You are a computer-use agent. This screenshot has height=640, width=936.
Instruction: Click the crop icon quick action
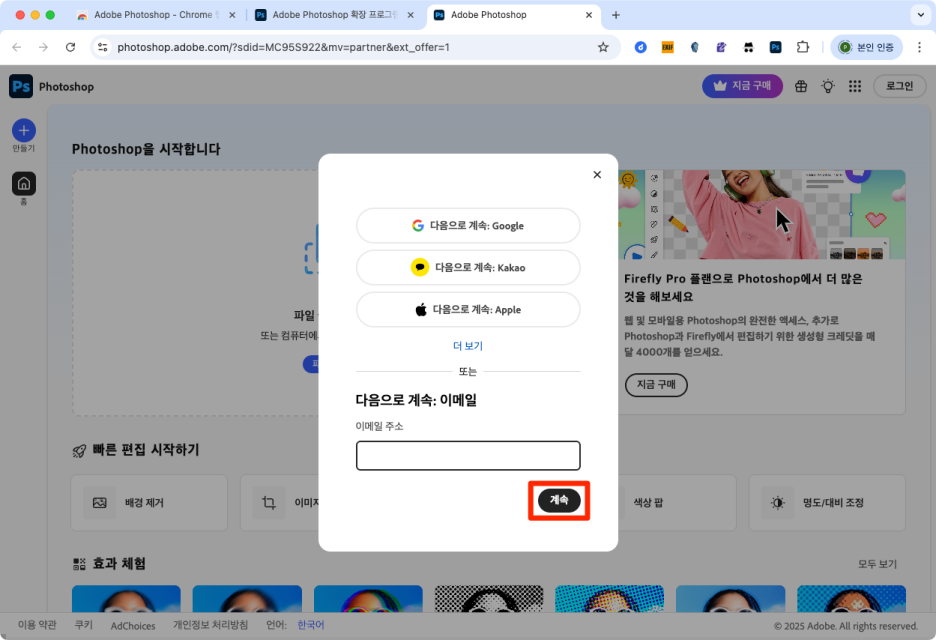point(269,503)
